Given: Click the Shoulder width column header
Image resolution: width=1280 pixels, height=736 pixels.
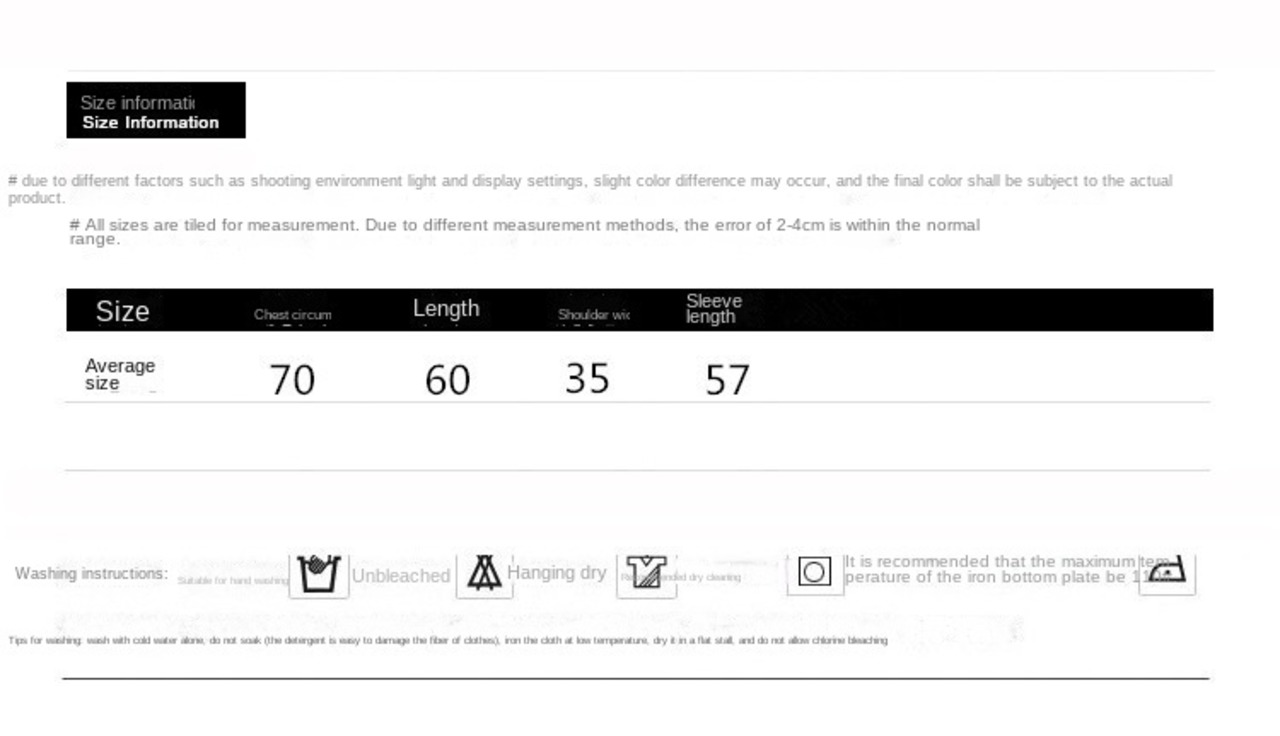Looking at the screenshot, I should (594, 315).
